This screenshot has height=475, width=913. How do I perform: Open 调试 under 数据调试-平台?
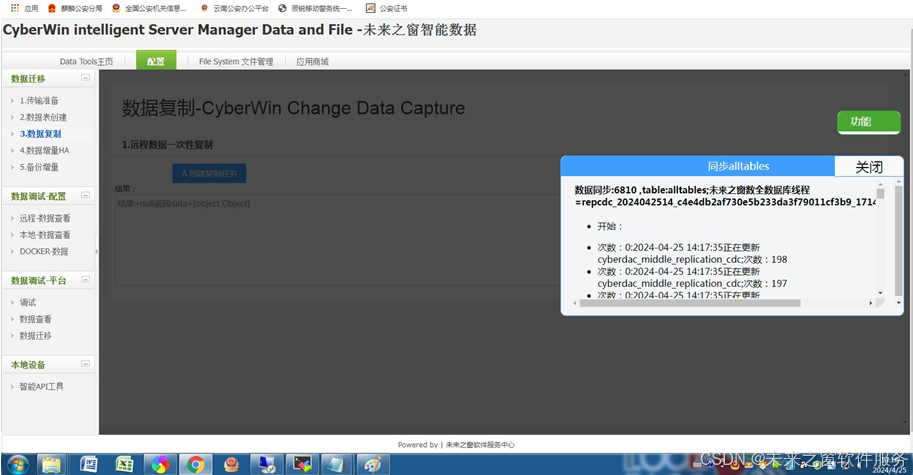click(x=27, y=302)
